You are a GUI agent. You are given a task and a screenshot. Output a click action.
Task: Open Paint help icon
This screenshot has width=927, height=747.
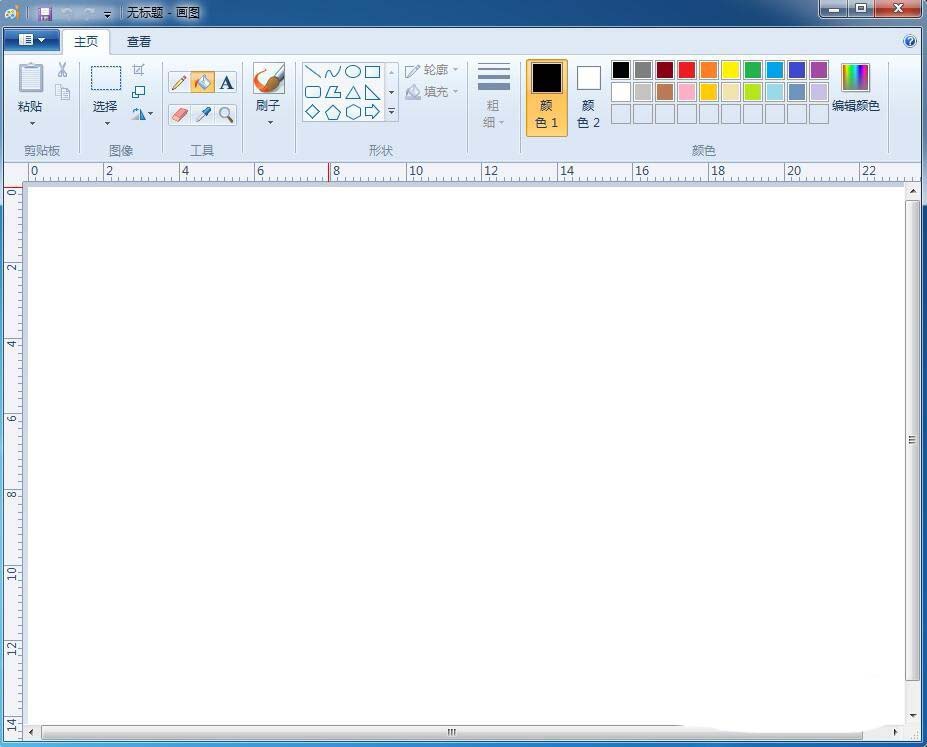coord(910,41)
